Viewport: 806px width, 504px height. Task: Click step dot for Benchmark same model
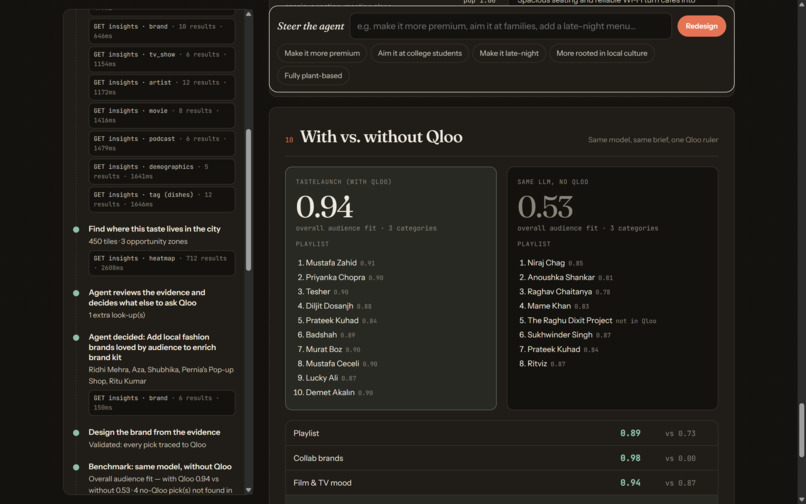(x=76, y=467)
